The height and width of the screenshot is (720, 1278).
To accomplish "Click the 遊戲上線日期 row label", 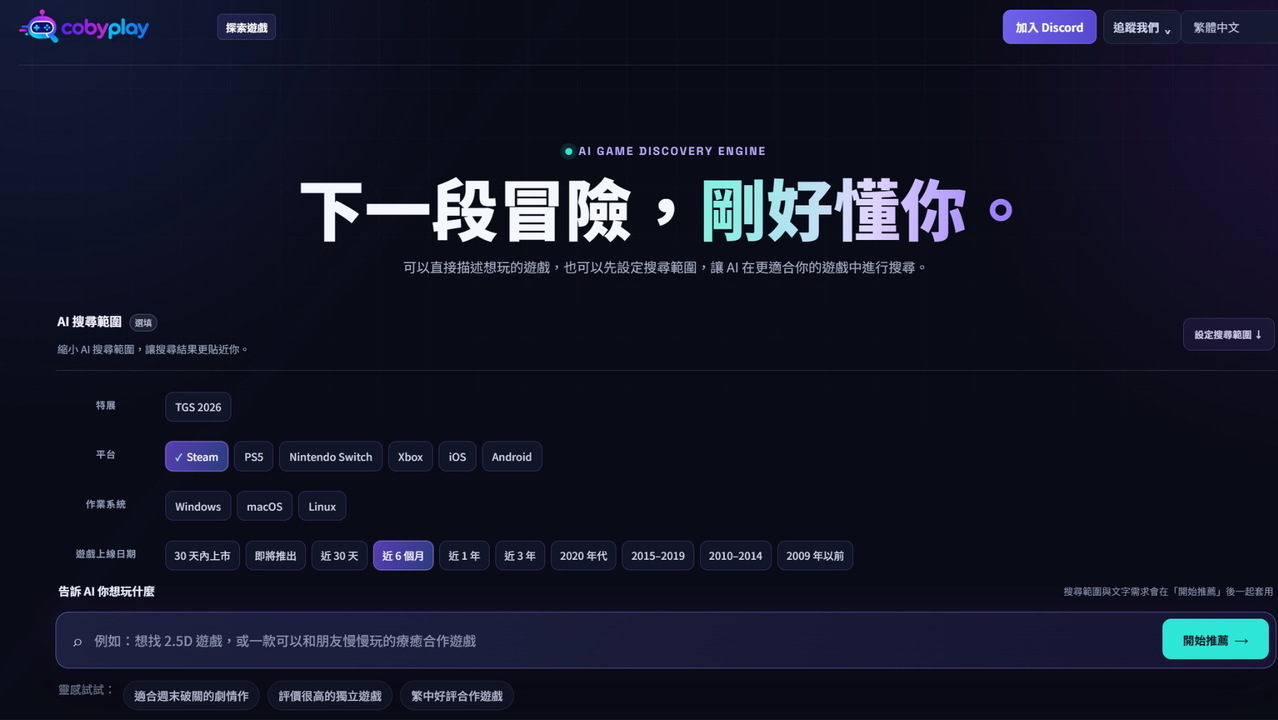I will tap(106, 554).
